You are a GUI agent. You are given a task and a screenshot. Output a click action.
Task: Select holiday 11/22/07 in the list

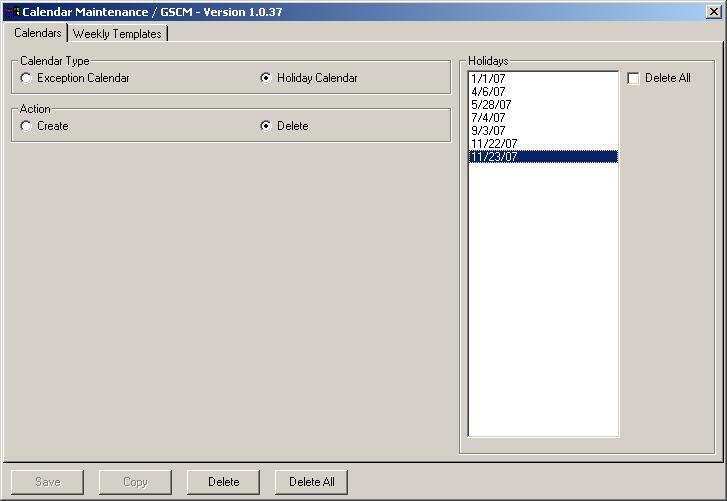(x=543, y=144)
